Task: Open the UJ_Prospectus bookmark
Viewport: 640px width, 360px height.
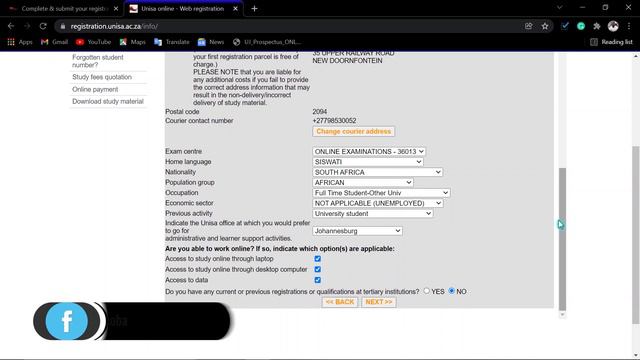Action: point(267,42)
